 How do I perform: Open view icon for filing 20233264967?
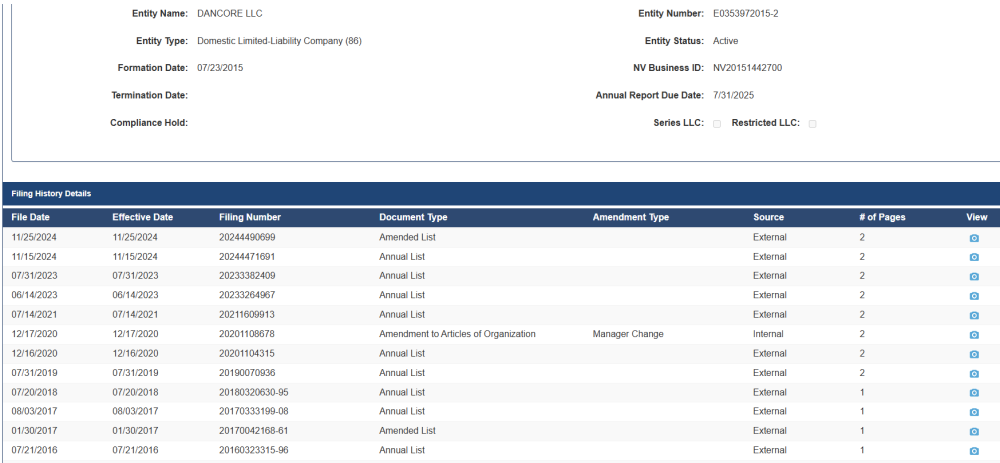[x=974, y=296]
